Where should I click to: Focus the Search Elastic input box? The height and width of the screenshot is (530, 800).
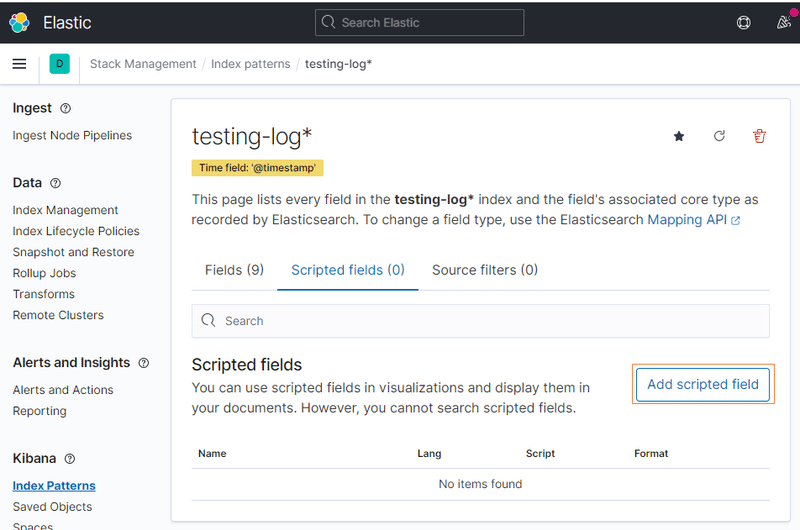[420, 22]
